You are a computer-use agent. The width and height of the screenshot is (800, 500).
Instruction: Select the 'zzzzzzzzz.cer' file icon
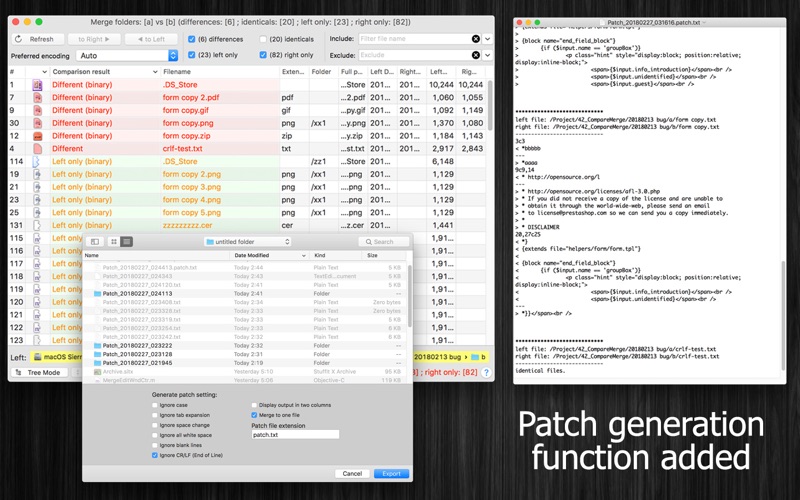point(37,225)
